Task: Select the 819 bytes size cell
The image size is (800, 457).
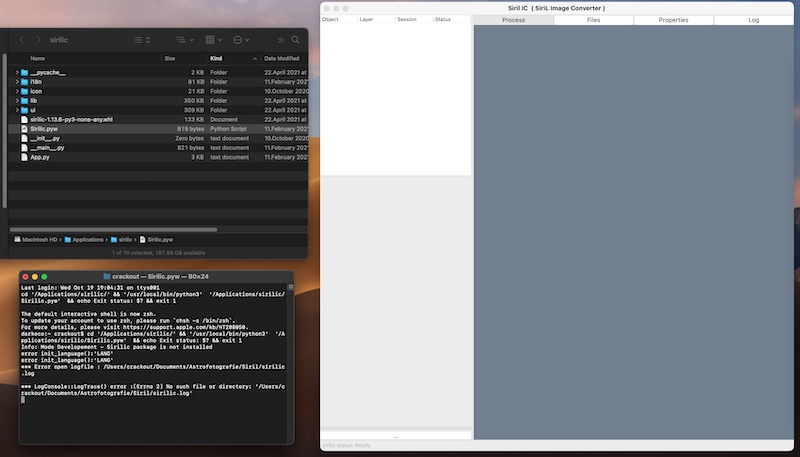Action: 190,129
